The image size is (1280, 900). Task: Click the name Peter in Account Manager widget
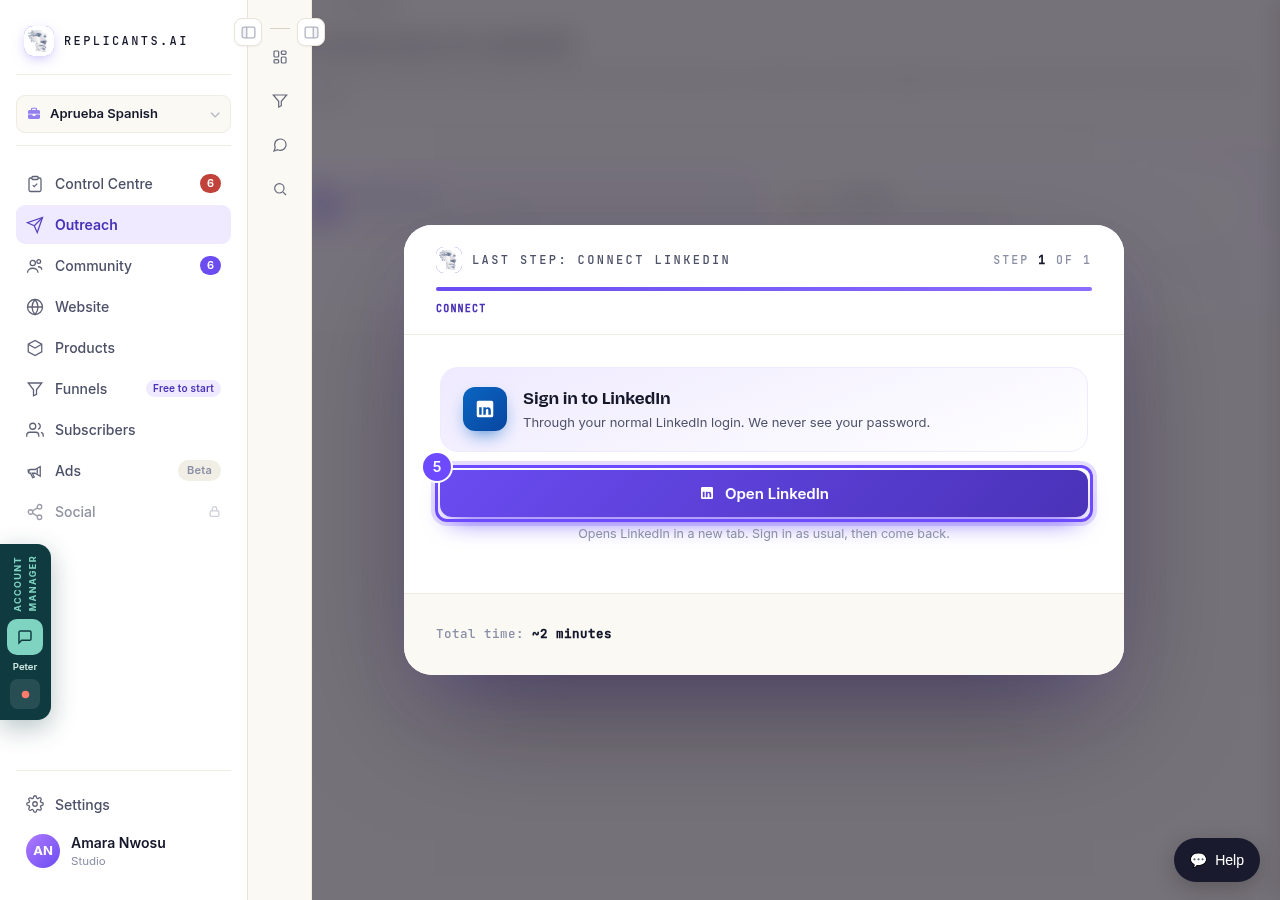click(x=25, y=667)
